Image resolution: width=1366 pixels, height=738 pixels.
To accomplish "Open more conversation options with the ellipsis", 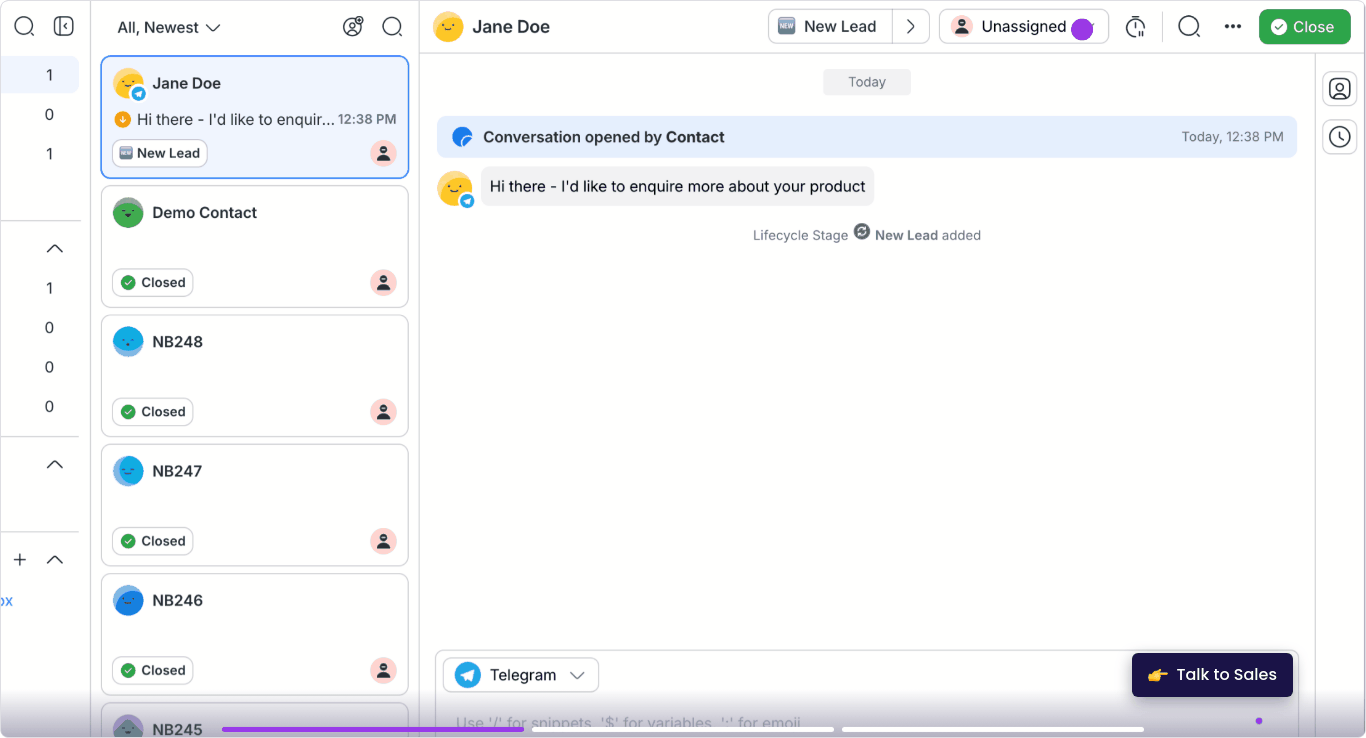I will (x=1232, y=26).
